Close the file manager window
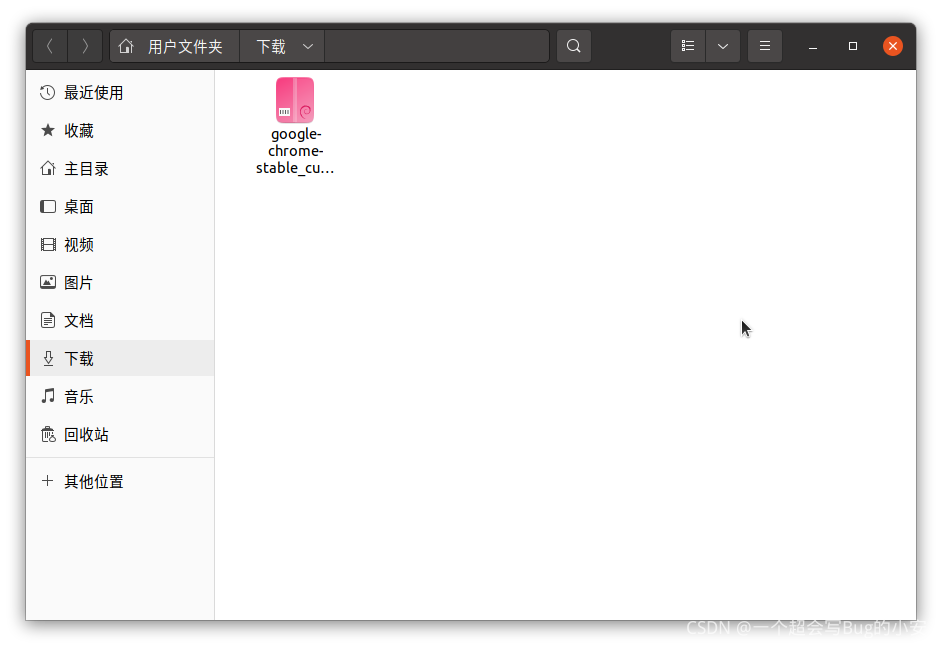 [x=893, y=46]
